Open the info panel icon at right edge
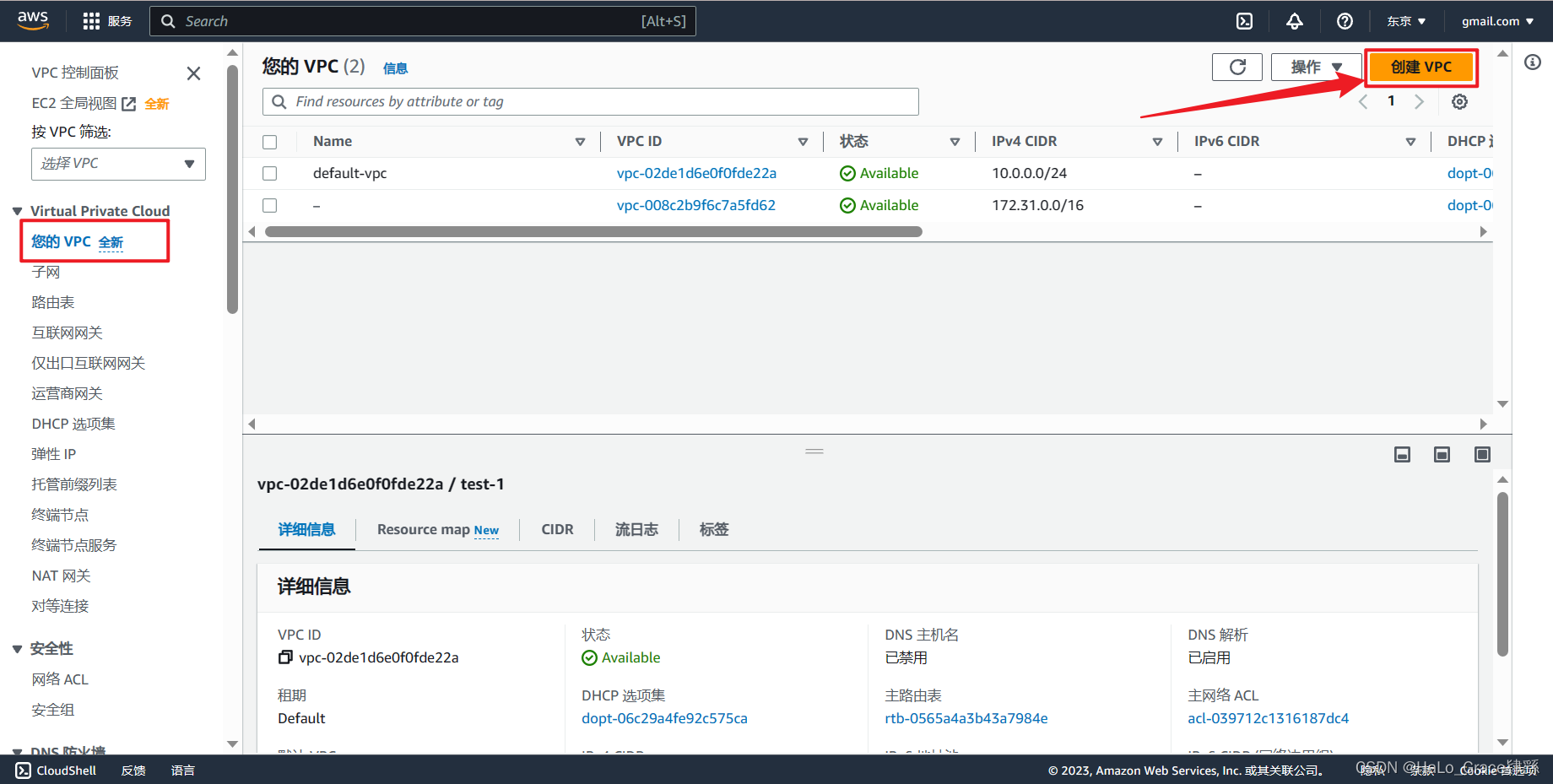1553x784 pixels. point(1533,62)
